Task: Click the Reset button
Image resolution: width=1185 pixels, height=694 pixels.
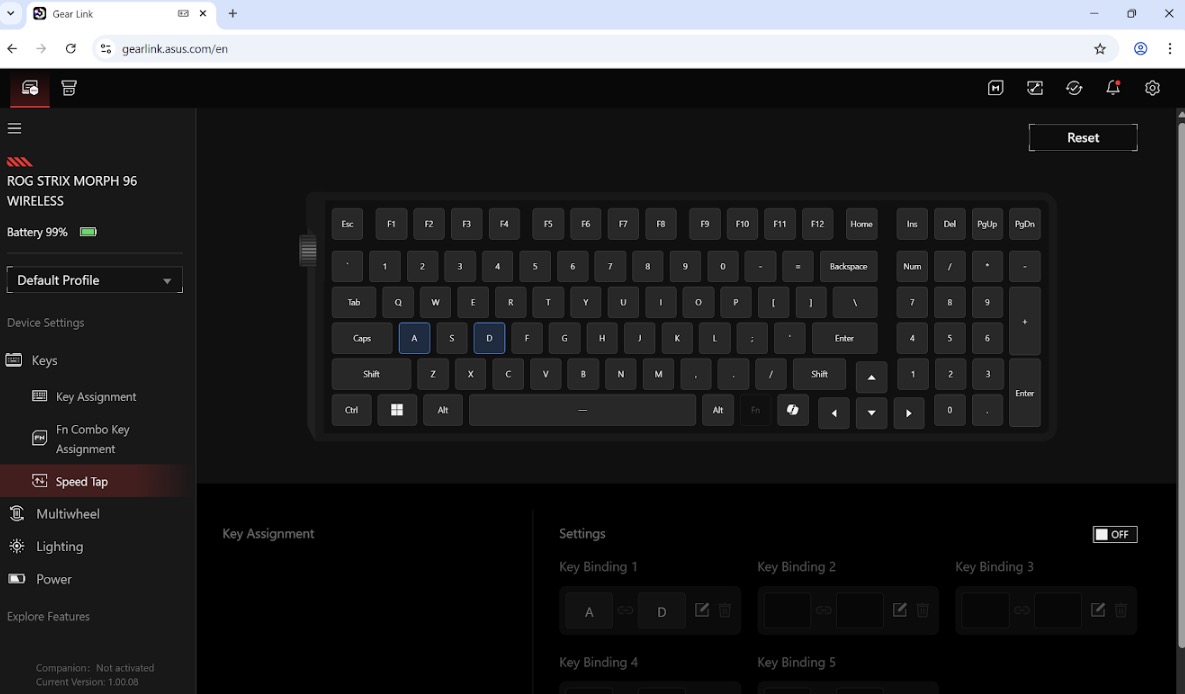Action: coord(1083,138)
